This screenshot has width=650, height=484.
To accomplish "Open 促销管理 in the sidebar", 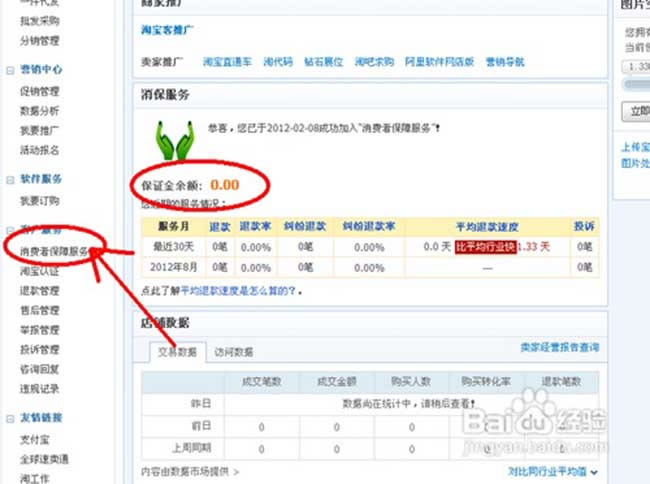I will (40, 91).
